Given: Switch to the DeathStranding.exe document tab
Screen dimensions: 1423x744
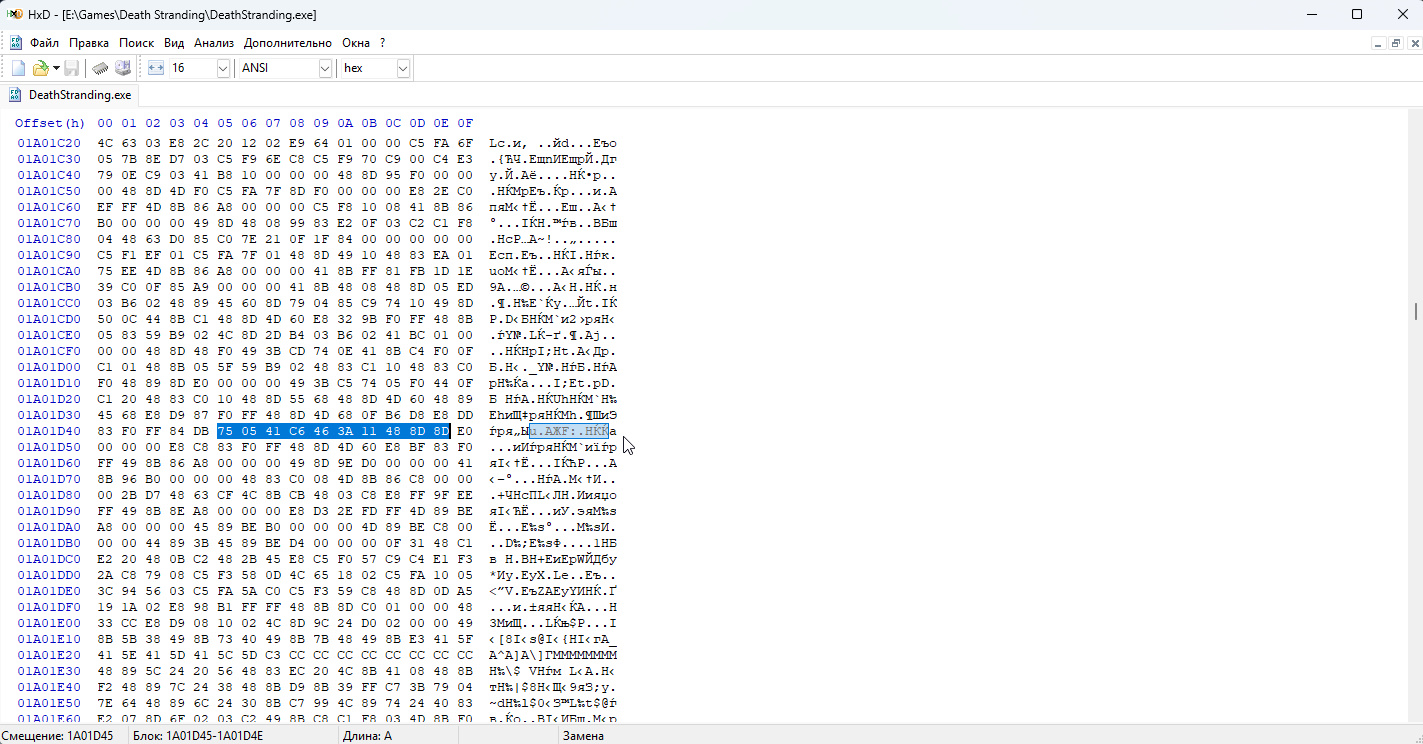Looking at the screenshot, I should click(70, 95).
